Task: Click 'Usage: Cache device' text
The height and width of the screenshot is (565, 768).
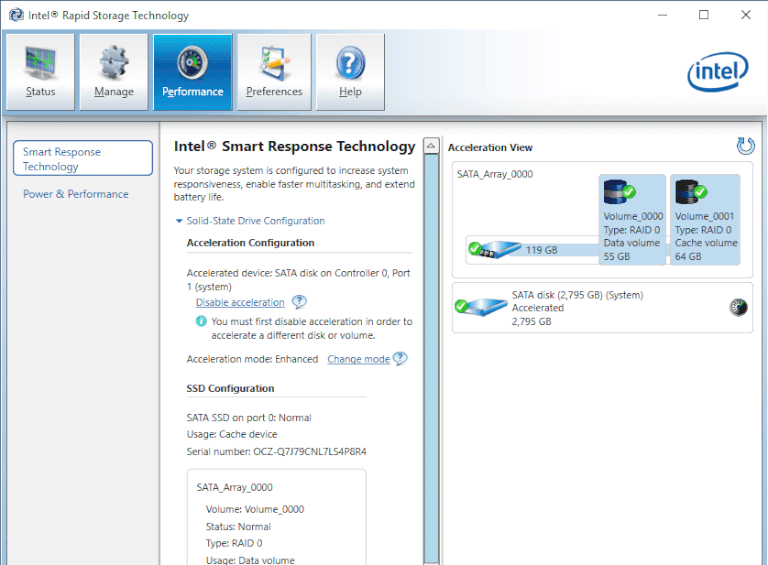Action: coord(232,434)
